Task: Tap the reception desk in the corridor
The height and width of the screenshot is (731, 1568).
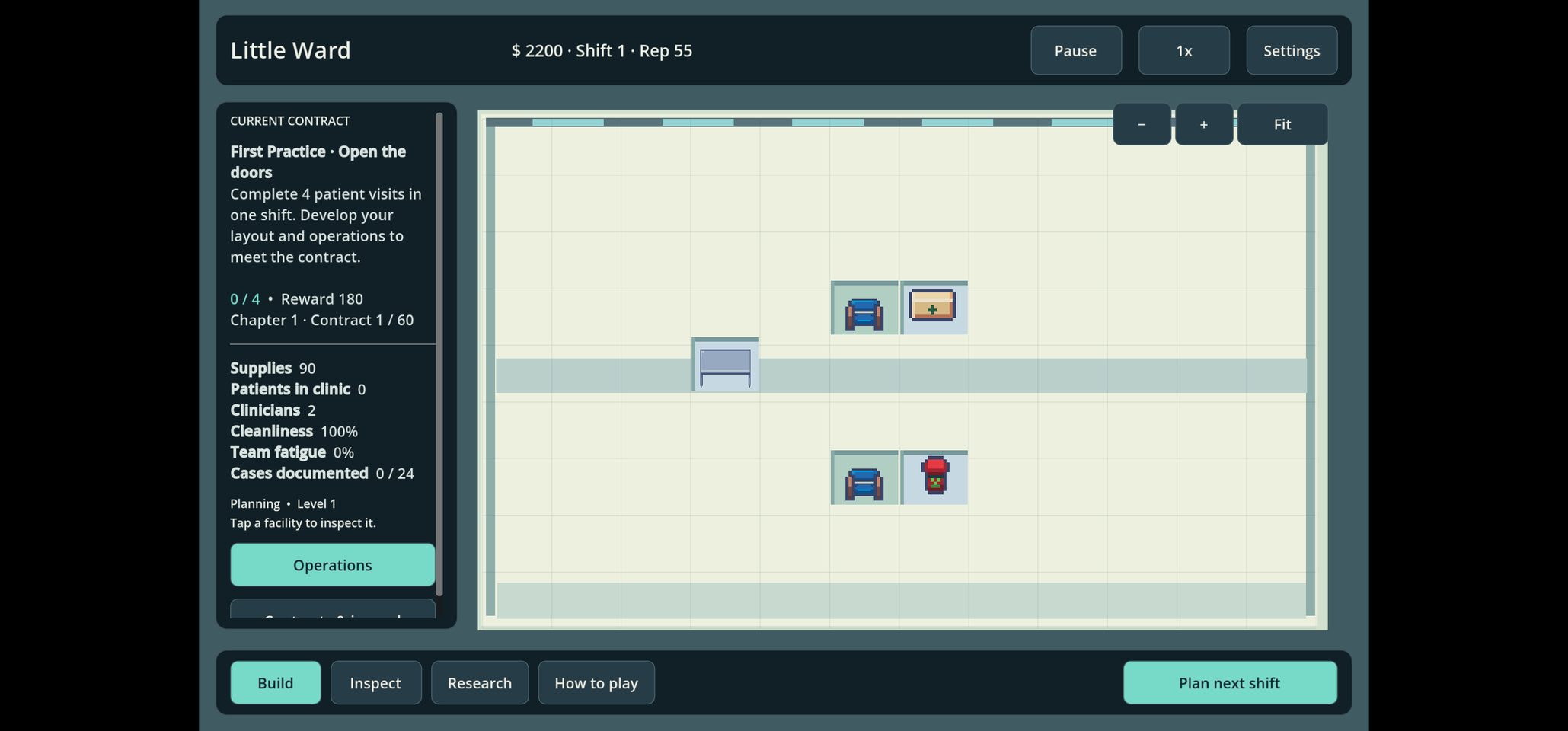Action: point(725,364)
